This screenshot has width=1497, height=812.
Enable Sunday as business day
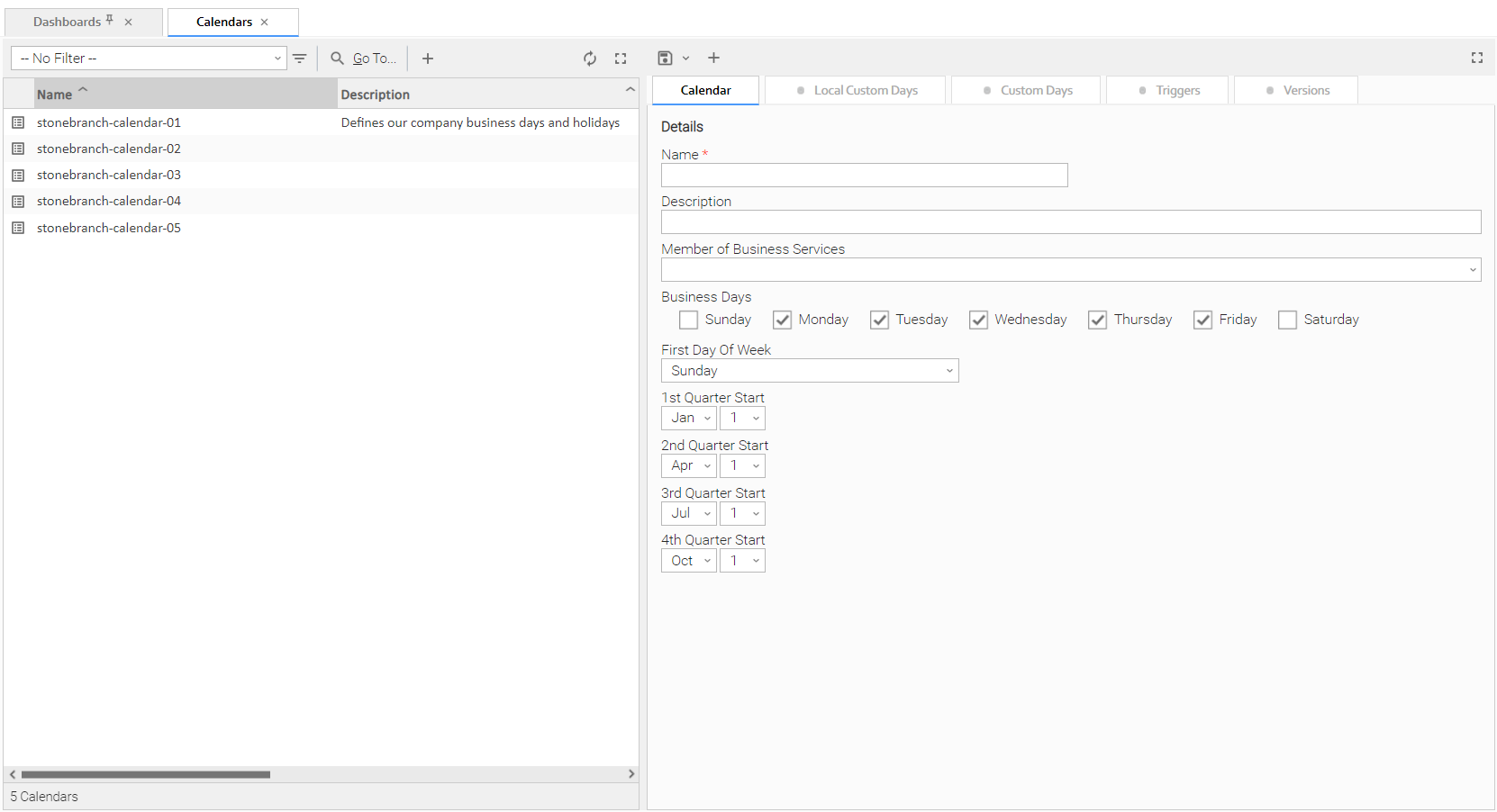click(689, 320)
